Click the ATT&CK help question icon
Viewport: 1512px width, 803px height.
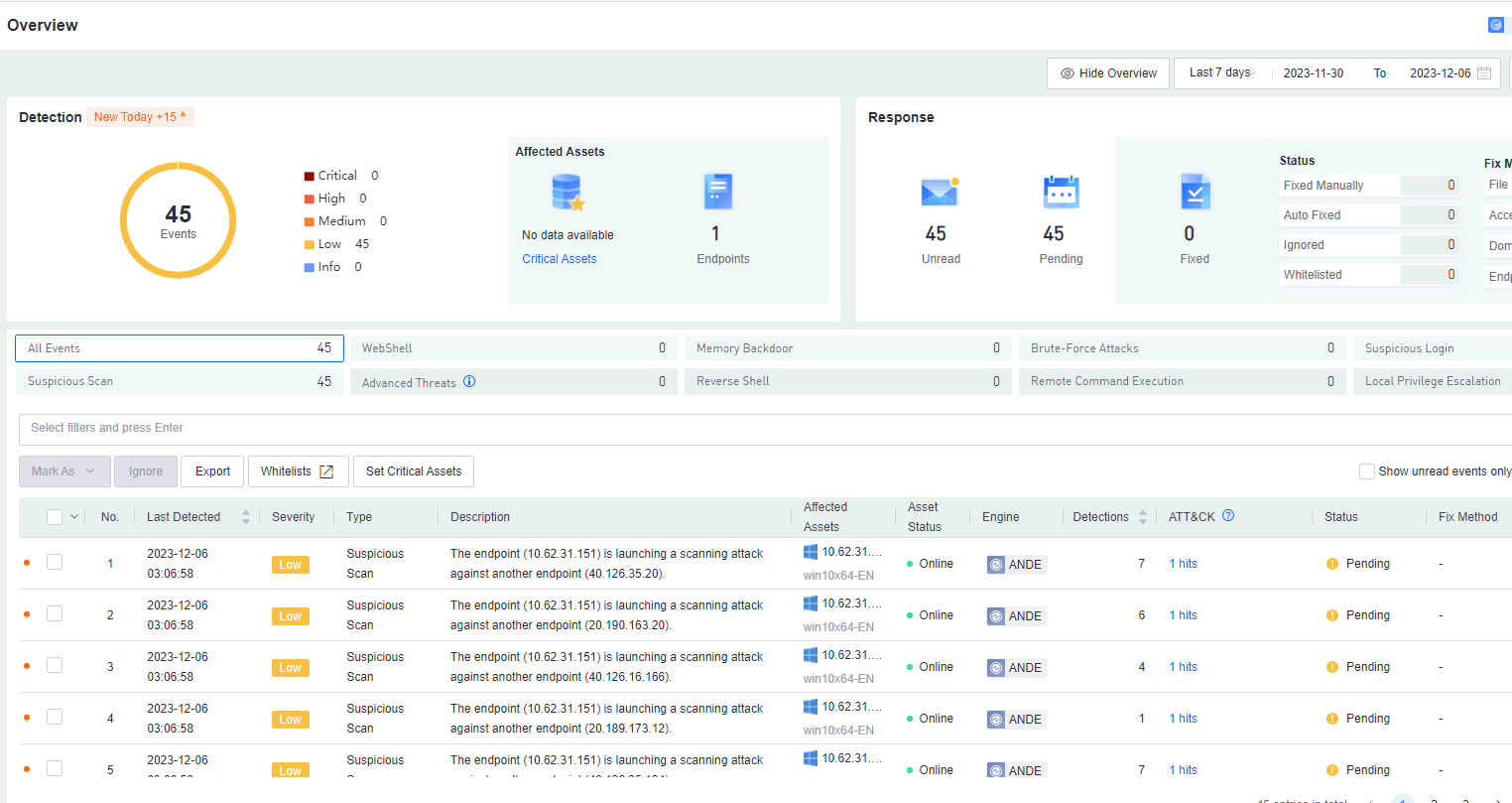[x=1228, y=515]
